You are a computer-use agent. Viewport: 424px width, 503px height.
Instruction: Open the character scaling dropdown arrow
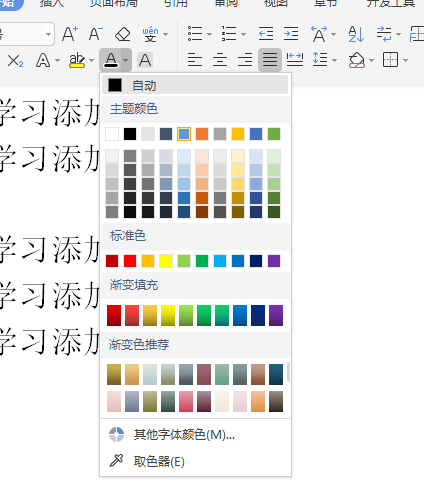333,34
